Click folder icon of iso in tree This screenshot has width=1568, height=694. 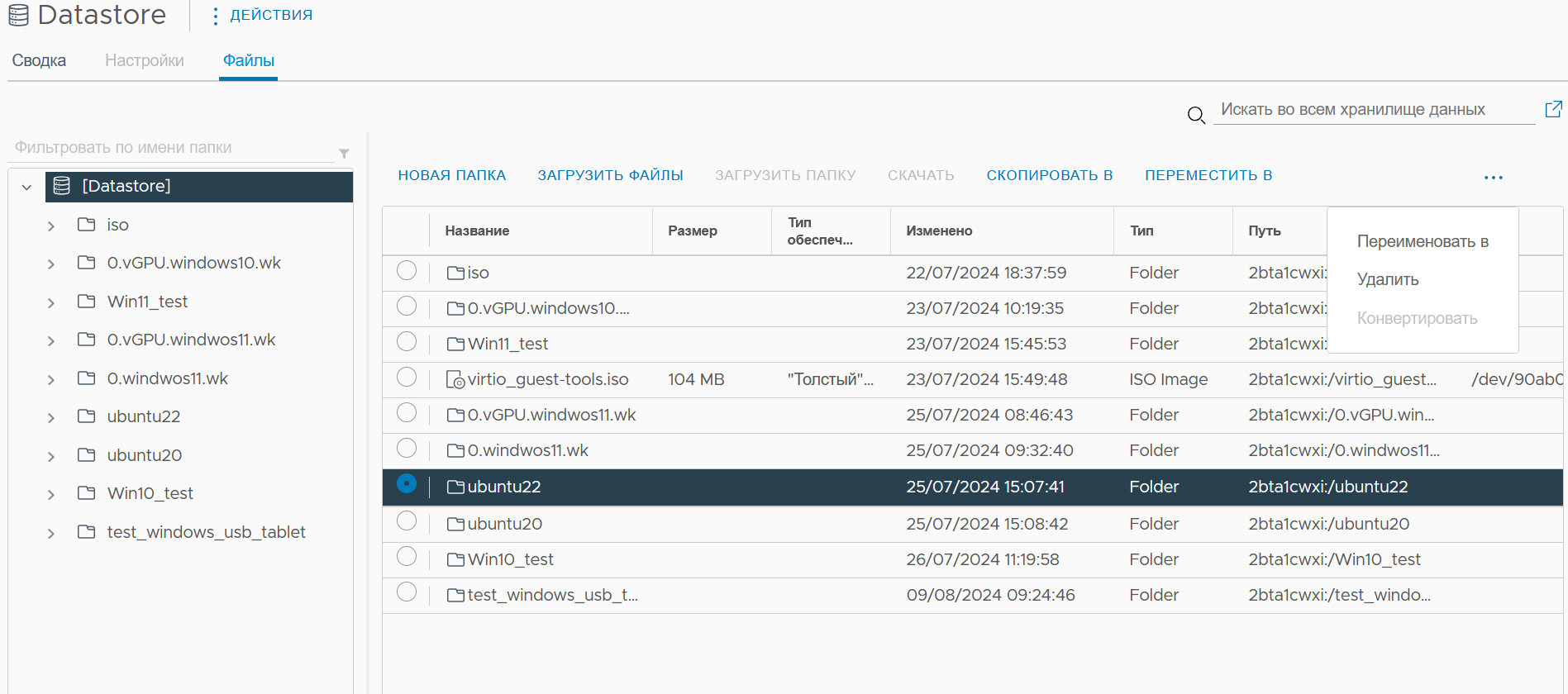coord(86,224)
